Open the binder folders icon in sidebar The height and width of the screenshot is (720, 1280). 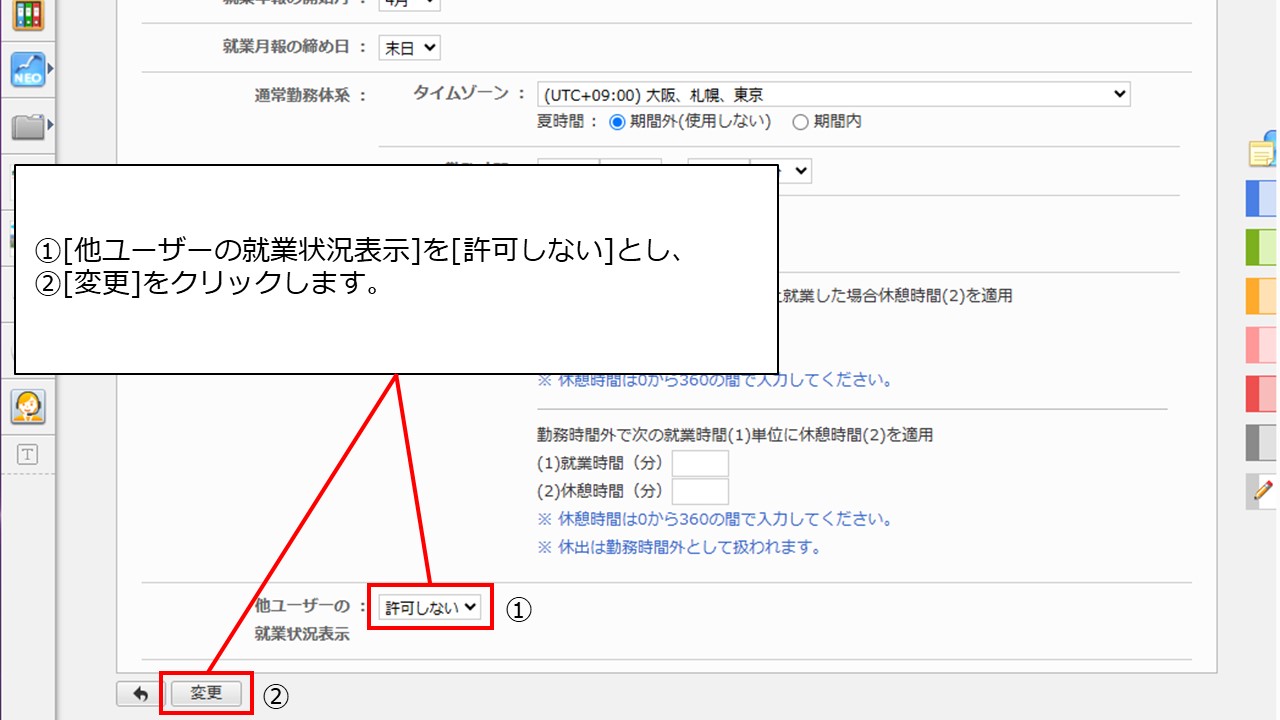click(27, 14)
